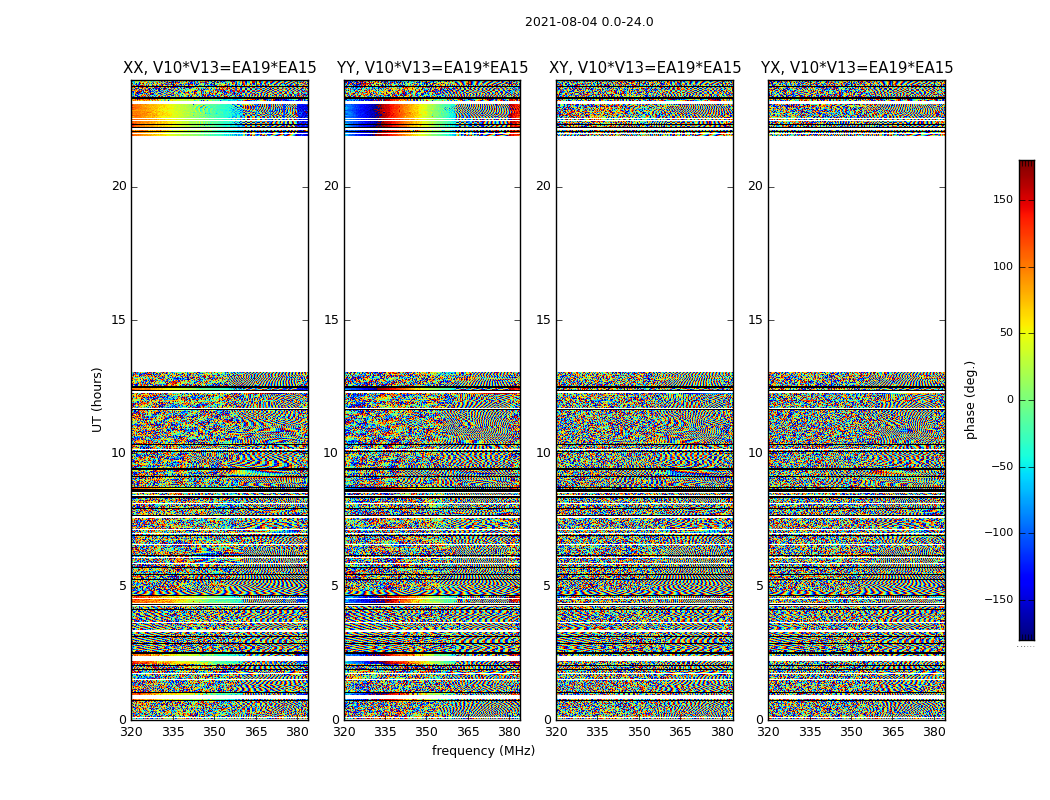Click the frequency (MHz) x-axis label
The height and width of the screenshot is (800, 1050).
tap(483, 750)
